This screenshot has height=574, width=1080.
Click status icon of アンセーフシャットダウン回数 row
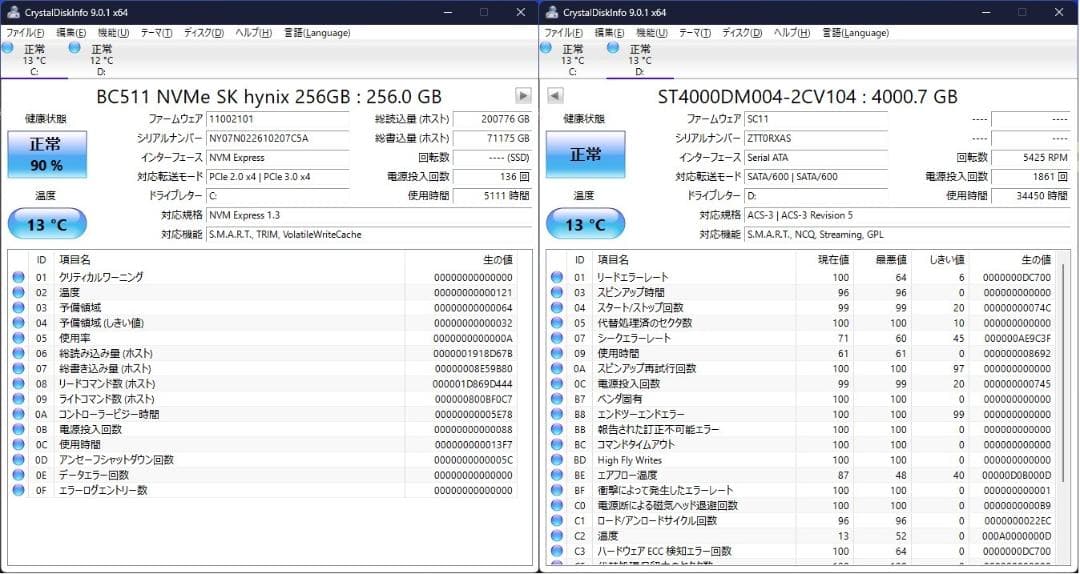(18, 460)
